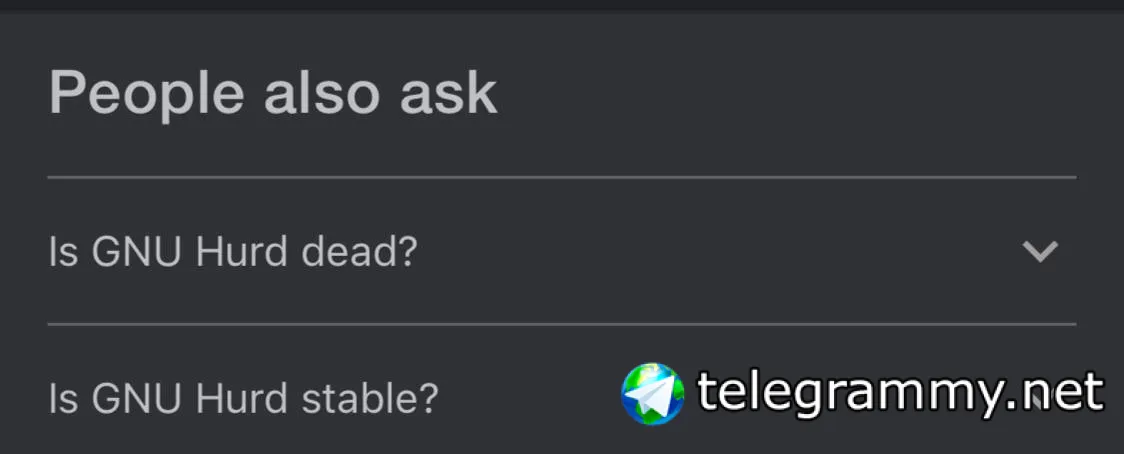Click the down arrow beside the "dead?" question
Screen dimensions: 1124x454
pos(1040,252)
